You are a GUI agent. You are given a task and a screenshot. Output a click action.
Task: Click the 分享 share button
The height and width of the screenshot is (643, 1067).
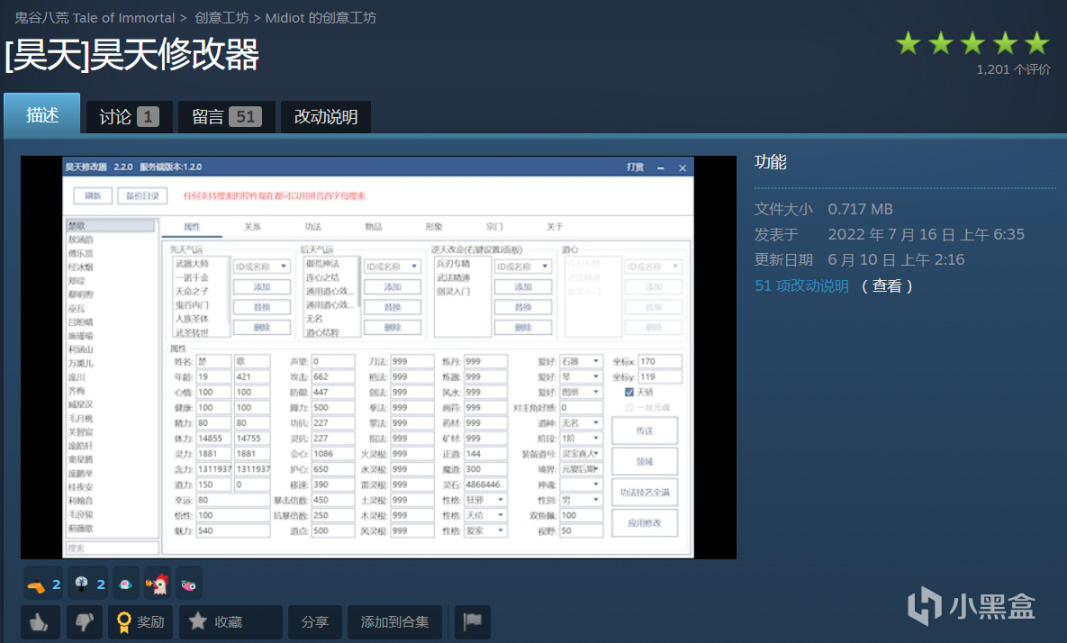pos(314,621)
